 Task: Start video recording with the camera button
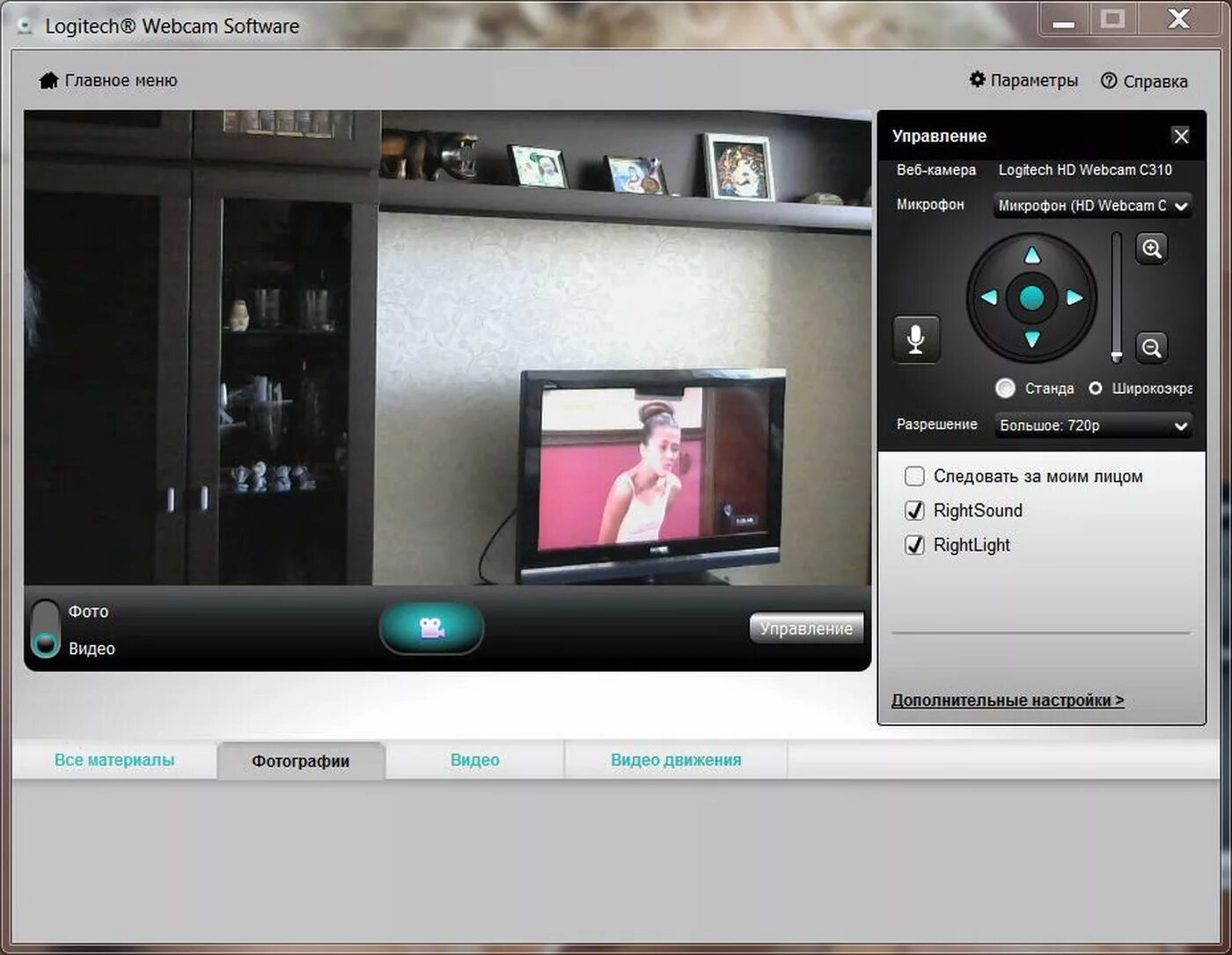coord(431,628)
